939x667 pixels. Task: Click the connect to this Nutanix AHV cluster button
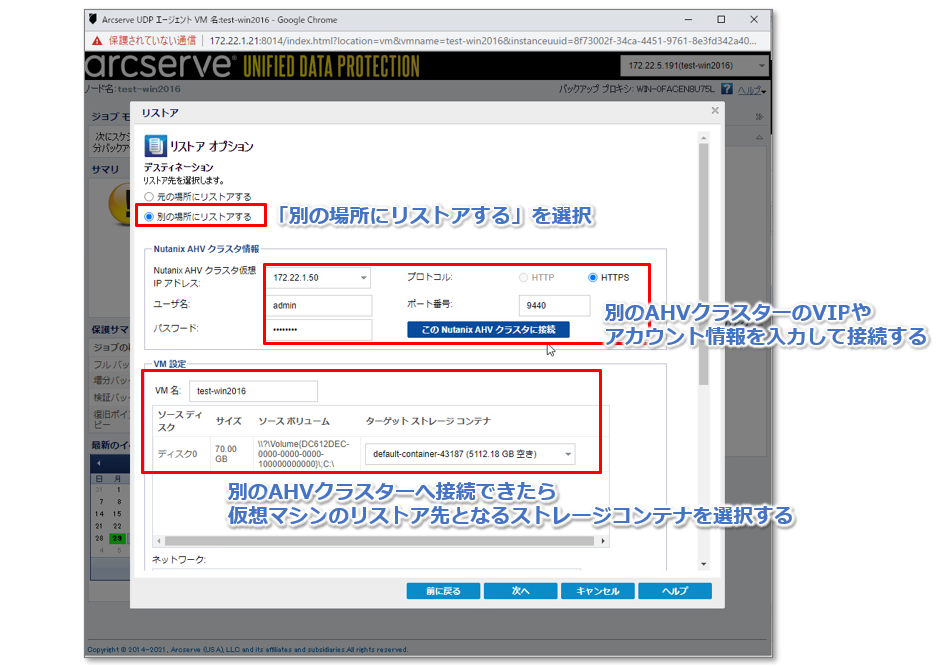coord(488,330)
